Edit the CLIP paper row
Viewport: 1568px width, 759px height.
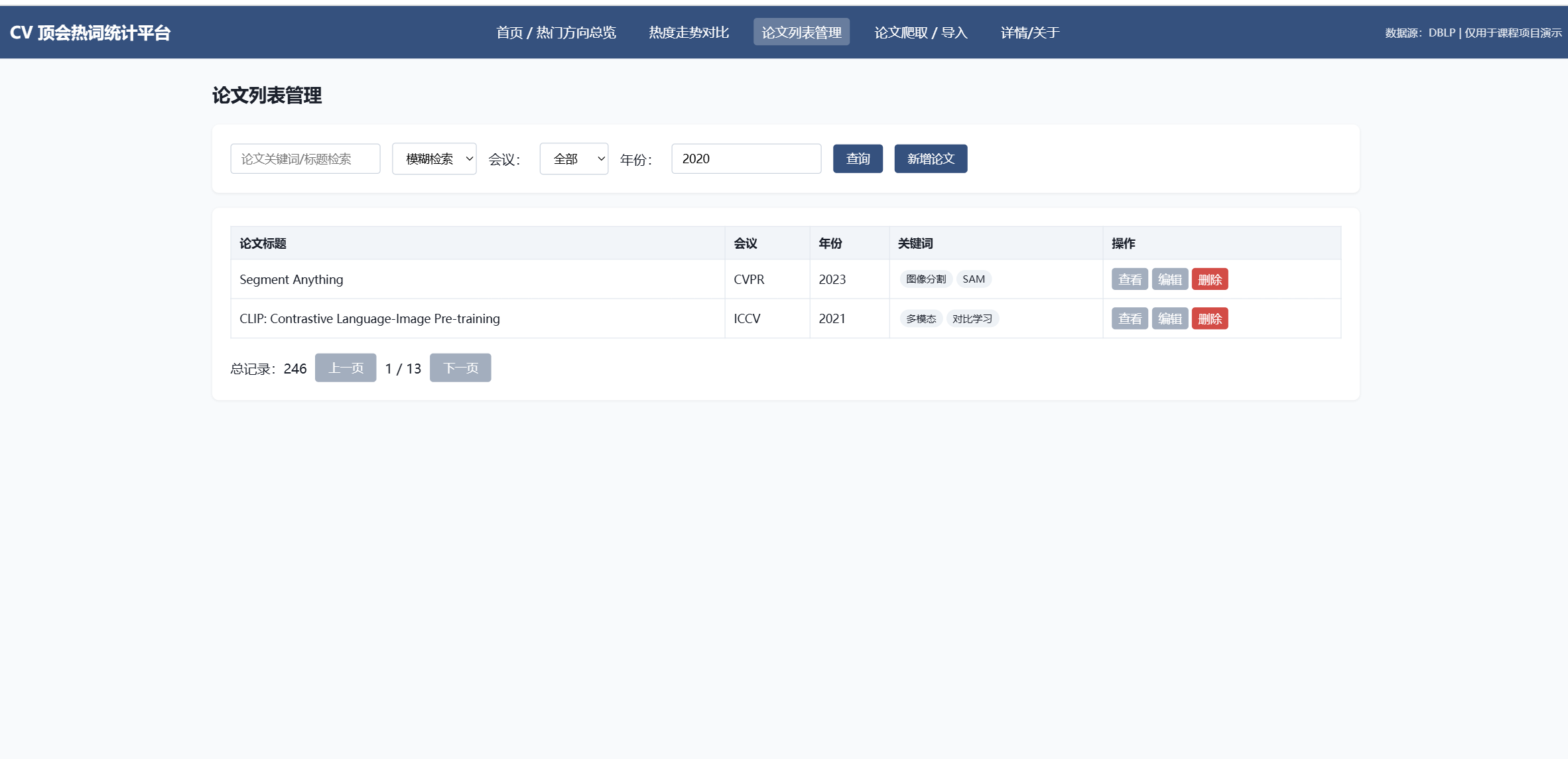pyautogui.click(x=1170, y=318)
